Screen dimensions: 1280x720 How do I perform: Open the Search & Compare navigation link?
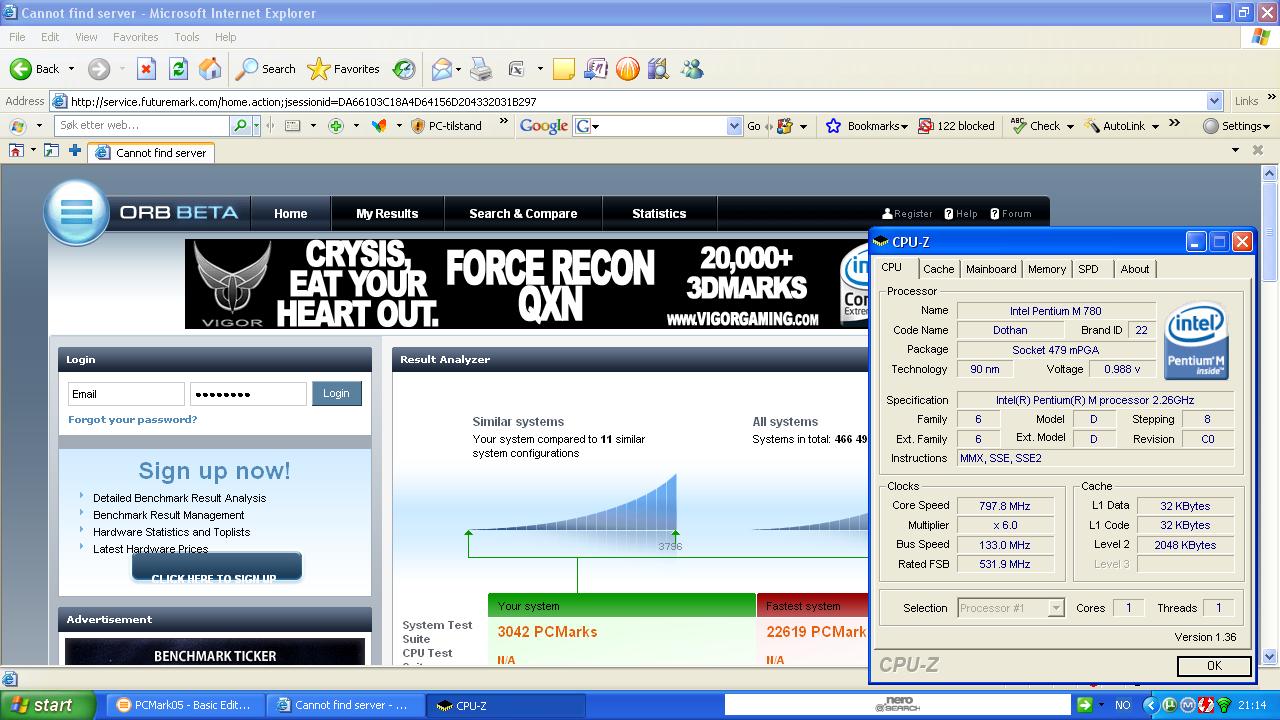coord(523,214)
